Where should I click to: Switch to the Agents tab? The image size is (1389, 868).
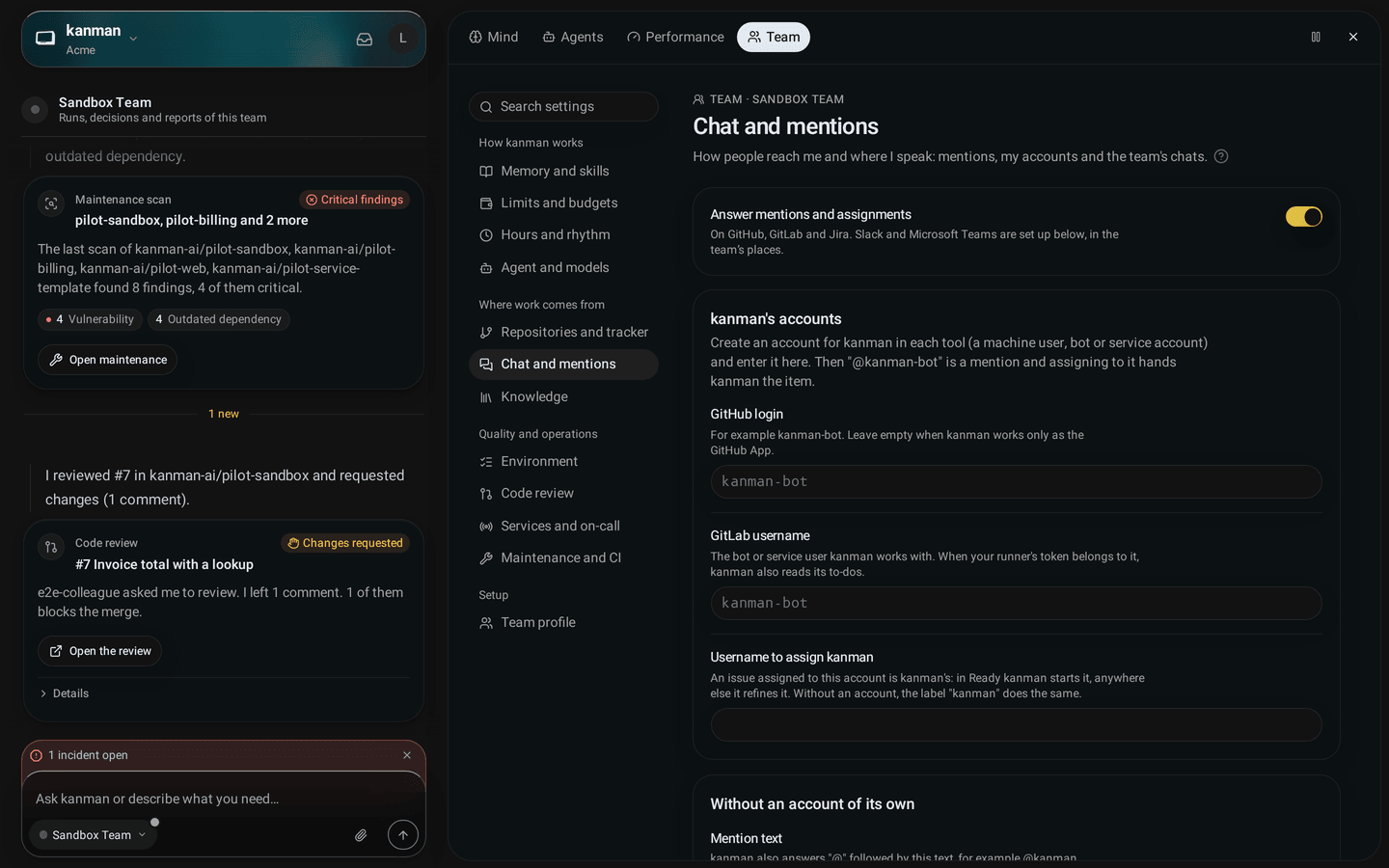(x=573, y=37)
